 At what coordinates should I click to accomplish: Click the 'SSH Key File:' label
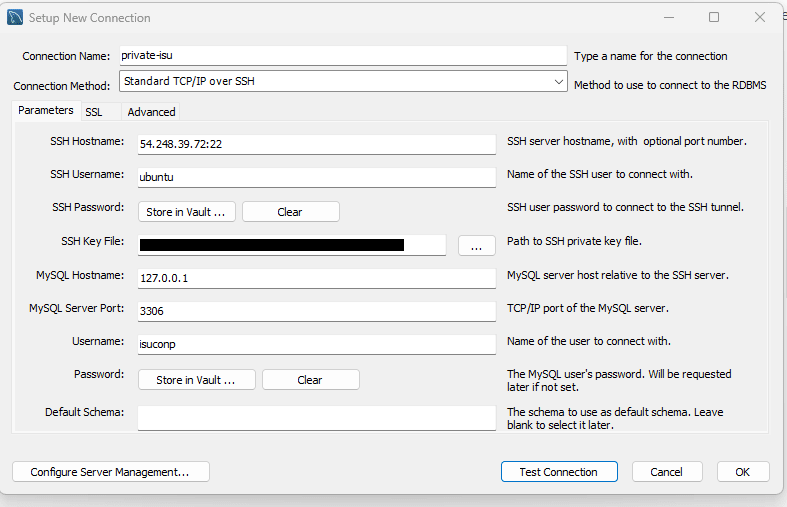click(x=93, y=241)
